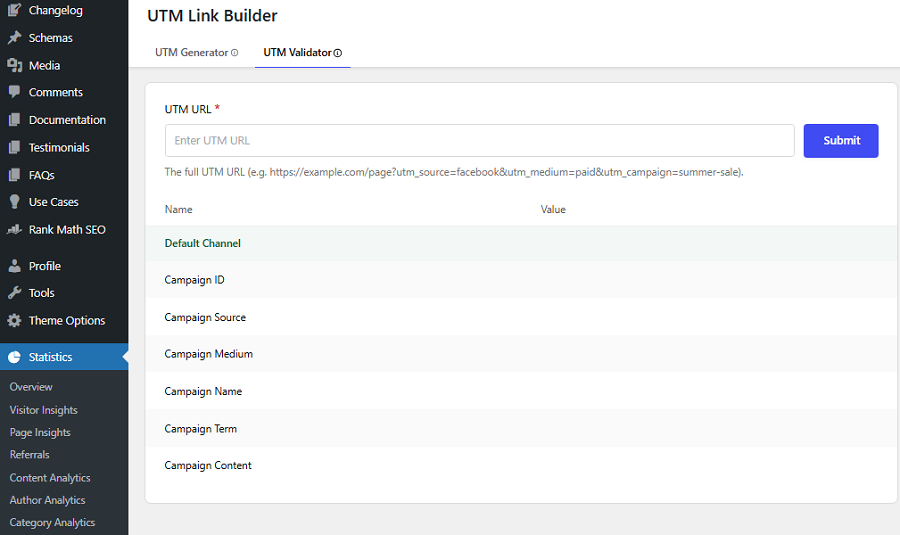
Task: Click the Campaign Term row label
Action: [200, 429]
